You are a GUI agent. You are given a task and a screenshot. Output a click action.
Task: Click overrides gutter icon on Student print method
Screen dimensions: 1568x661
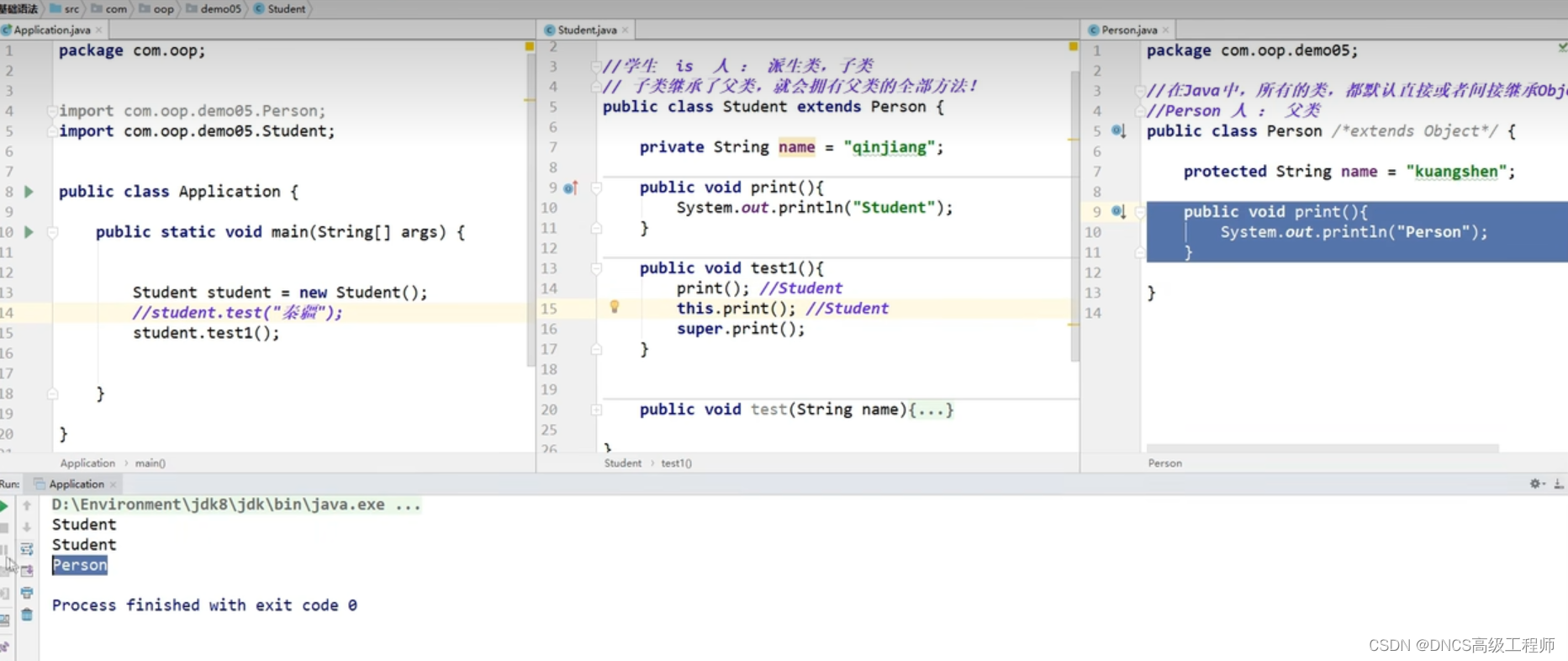click(571, 188)
